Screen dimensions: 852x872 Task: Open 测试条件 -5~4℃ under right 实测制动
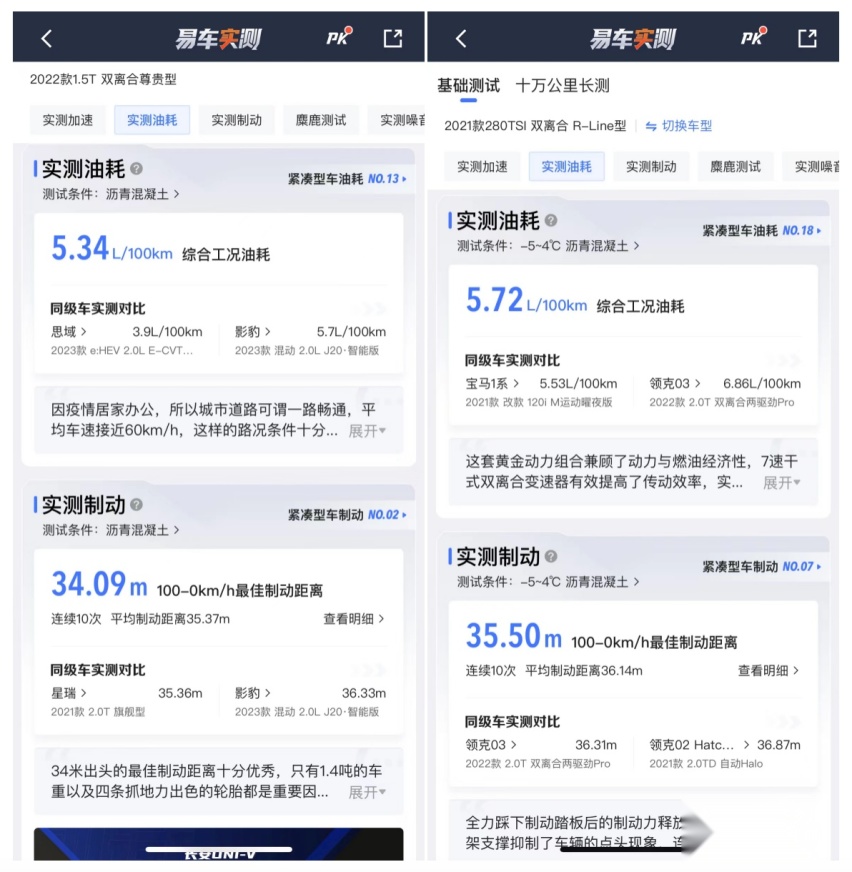coord(548,582)
